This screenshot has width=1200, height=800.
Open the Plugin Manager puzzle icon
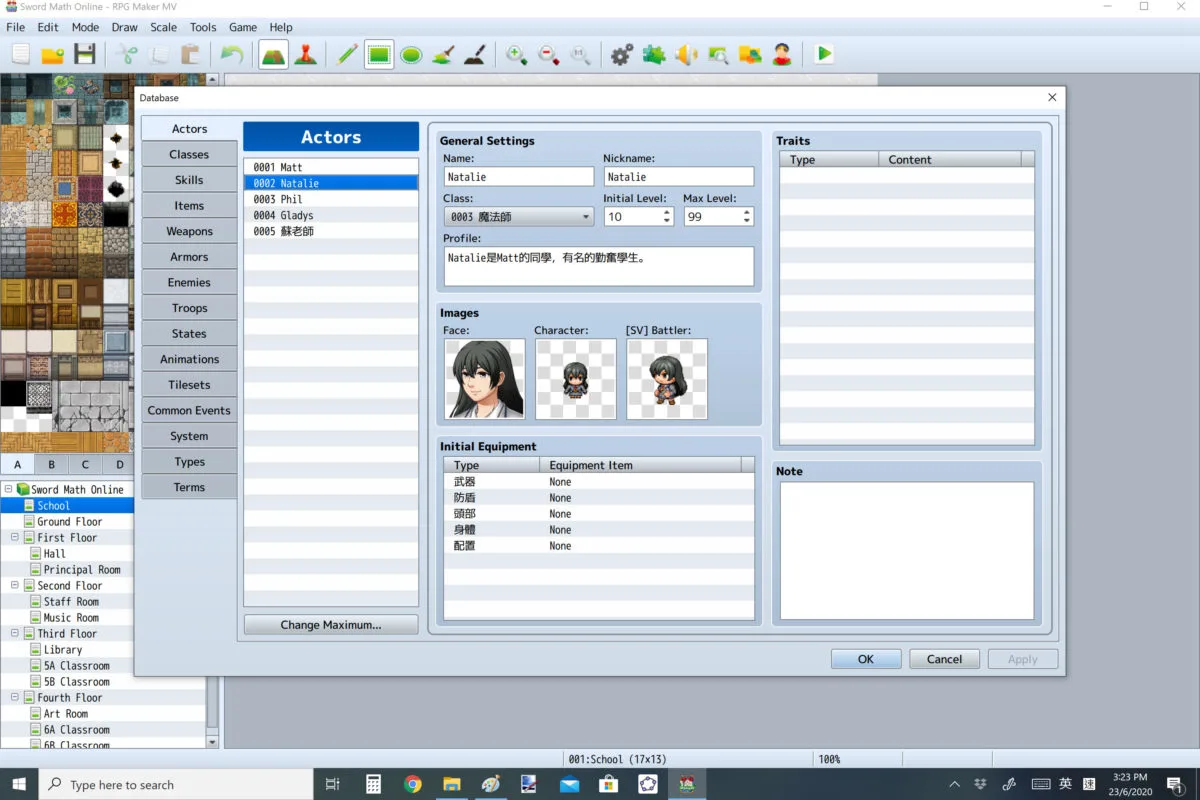[x=654, y=54]
